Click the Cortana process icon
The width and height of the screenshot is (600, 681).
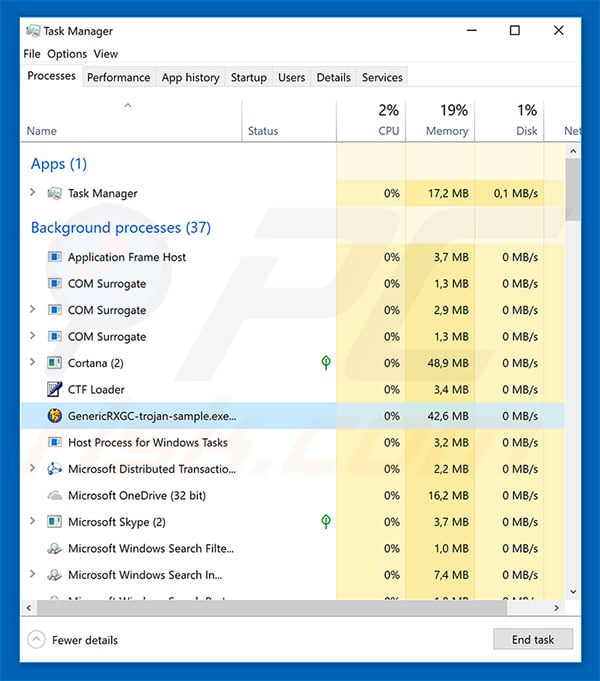54,363
